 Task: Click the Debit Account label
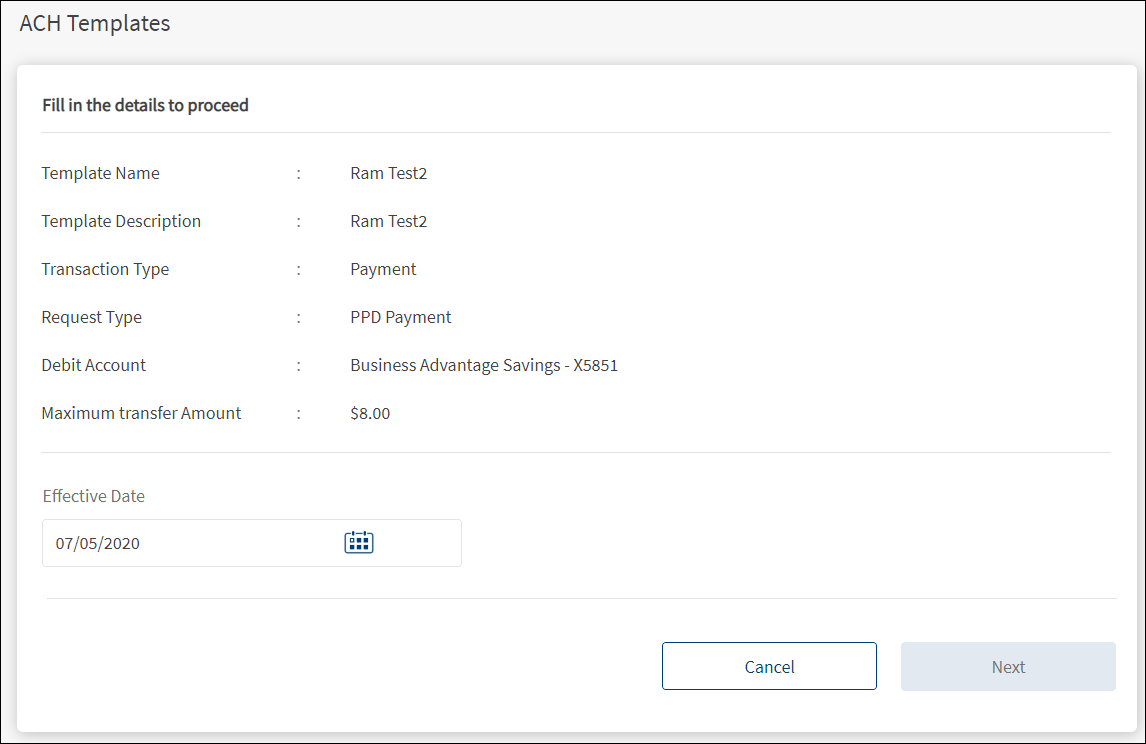tap(93, 365)
